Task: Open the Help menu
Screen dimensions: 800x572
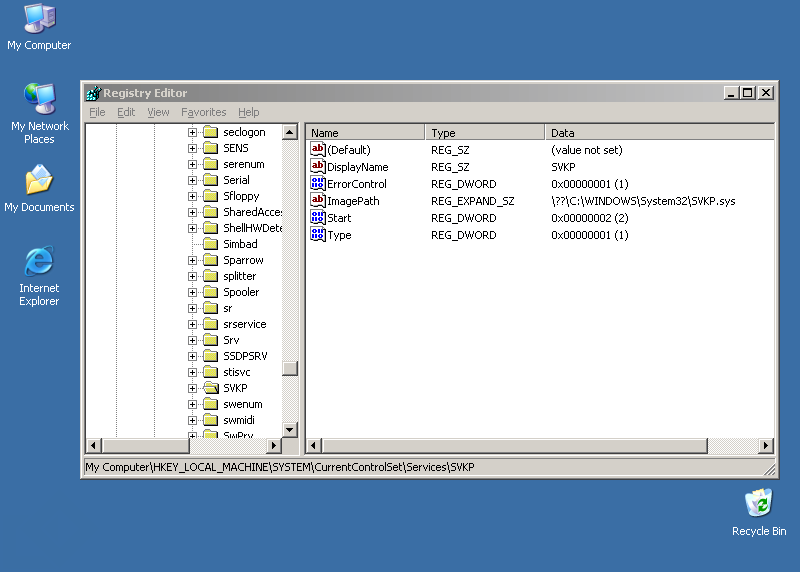Action: point(248,112)
